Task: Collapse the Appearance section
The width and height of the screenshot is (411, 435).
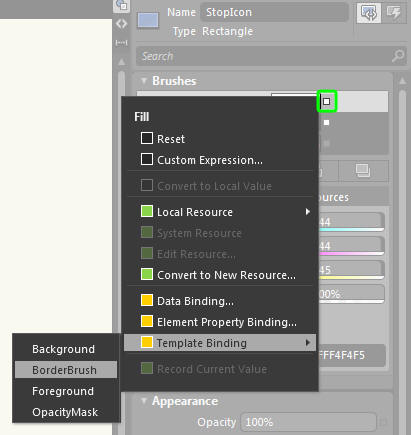Action: pos(144,401)
